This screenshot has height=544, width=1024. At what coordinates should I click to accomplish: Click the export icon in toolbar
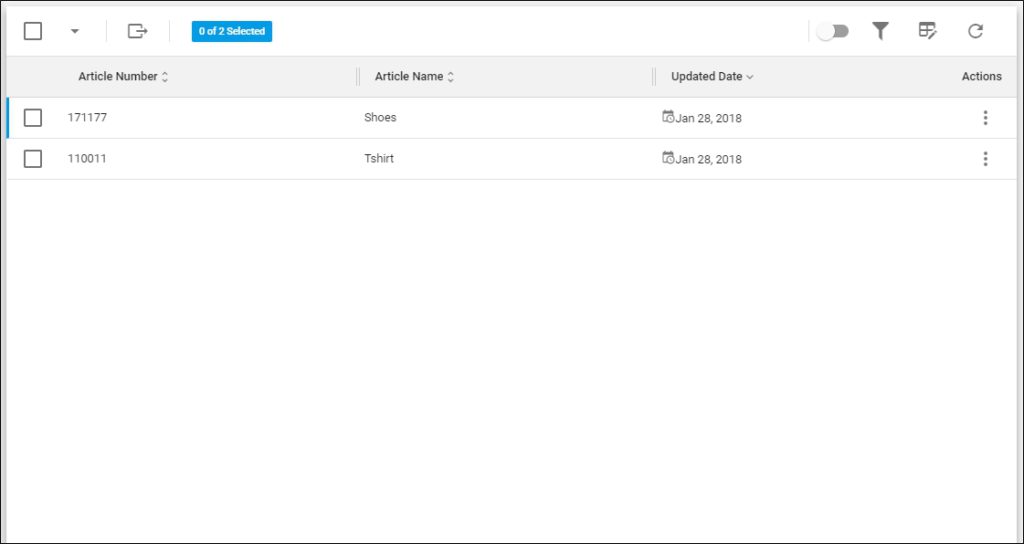(x=137, y=31)
